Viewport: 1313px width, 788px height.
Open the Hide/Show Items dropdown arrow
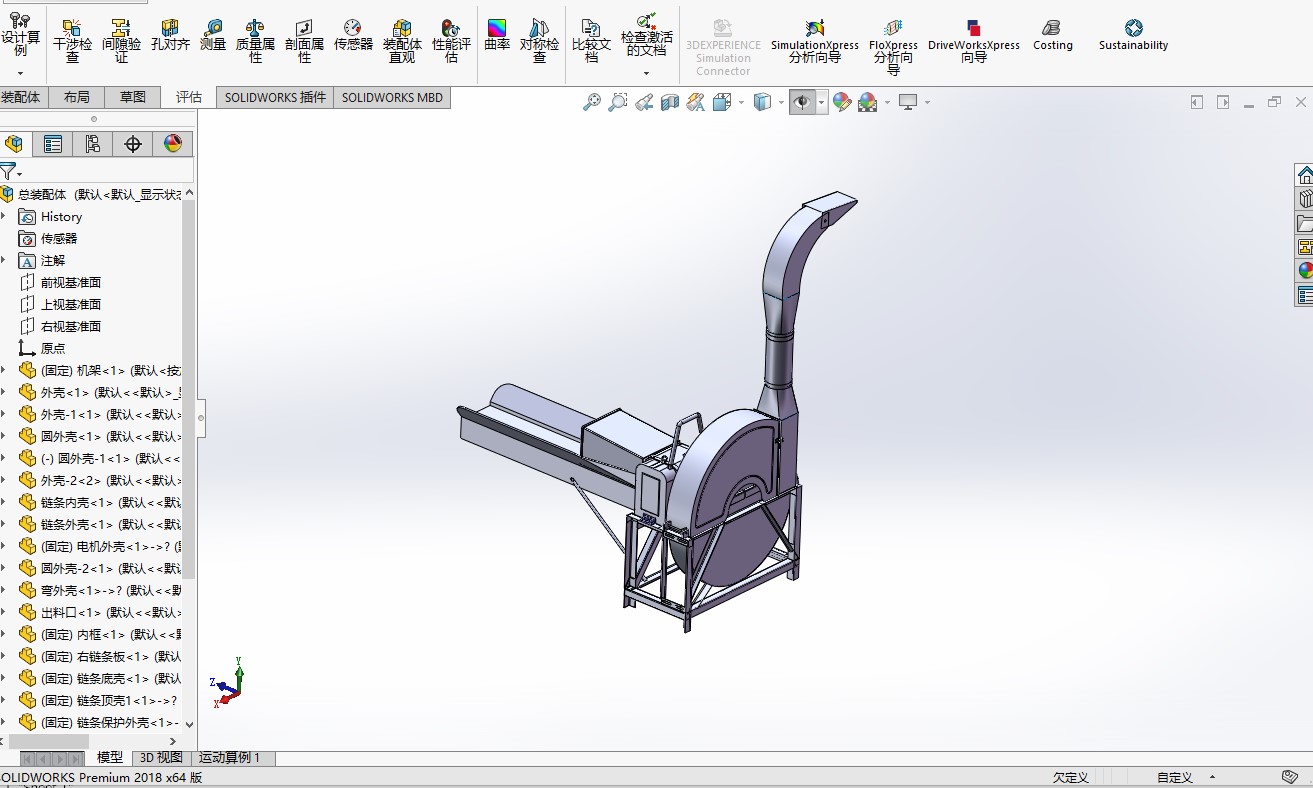tap(822, 102)
